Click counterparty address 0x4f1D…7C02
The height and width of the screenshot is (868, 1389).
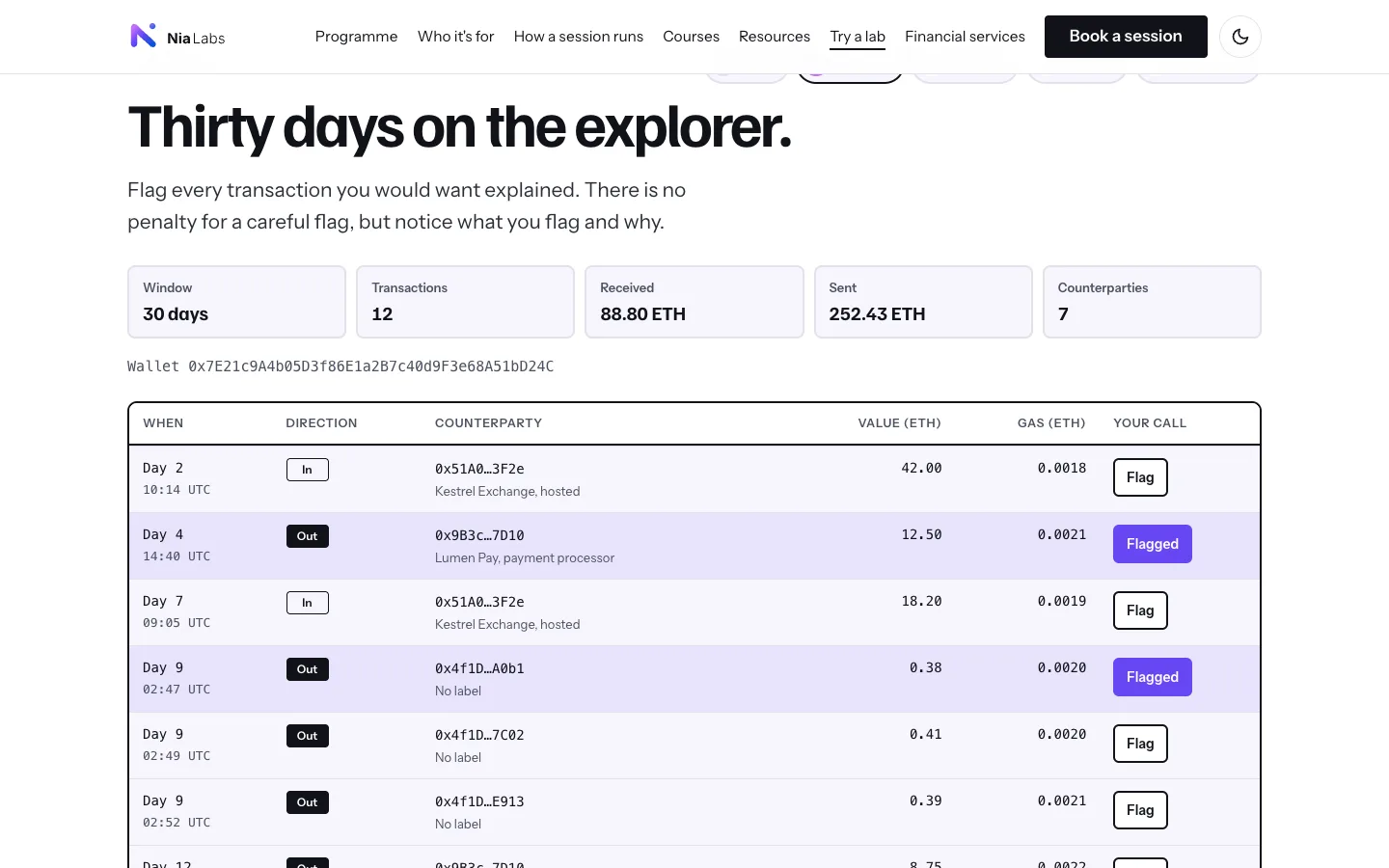point(479,735)
